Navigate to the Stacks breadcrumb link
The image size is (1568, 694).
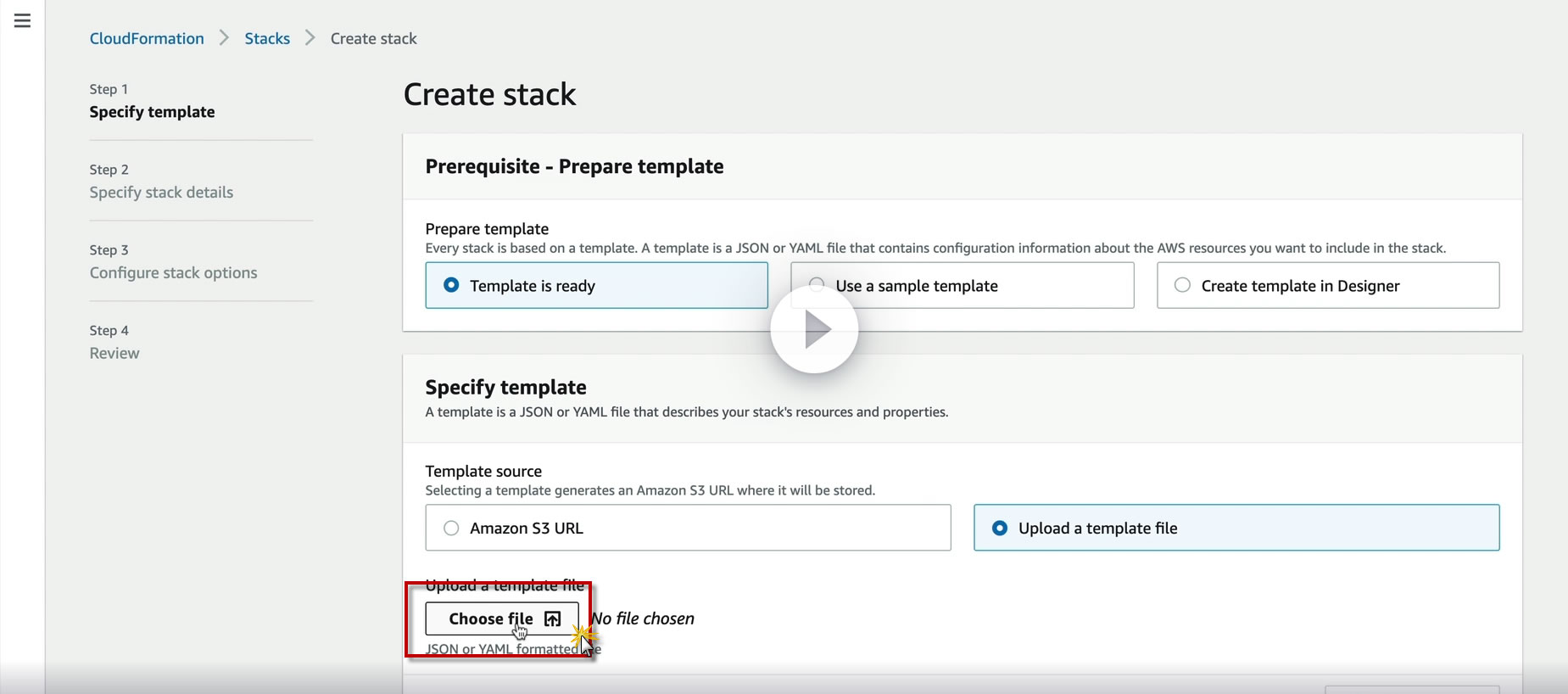coord(267,38)
